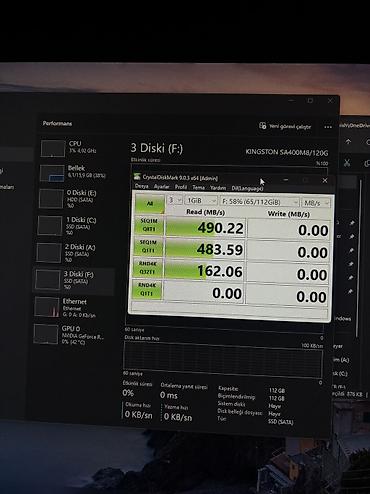Open the 1GiB test size dropdown
370x494 pixels.
[201, 201]
